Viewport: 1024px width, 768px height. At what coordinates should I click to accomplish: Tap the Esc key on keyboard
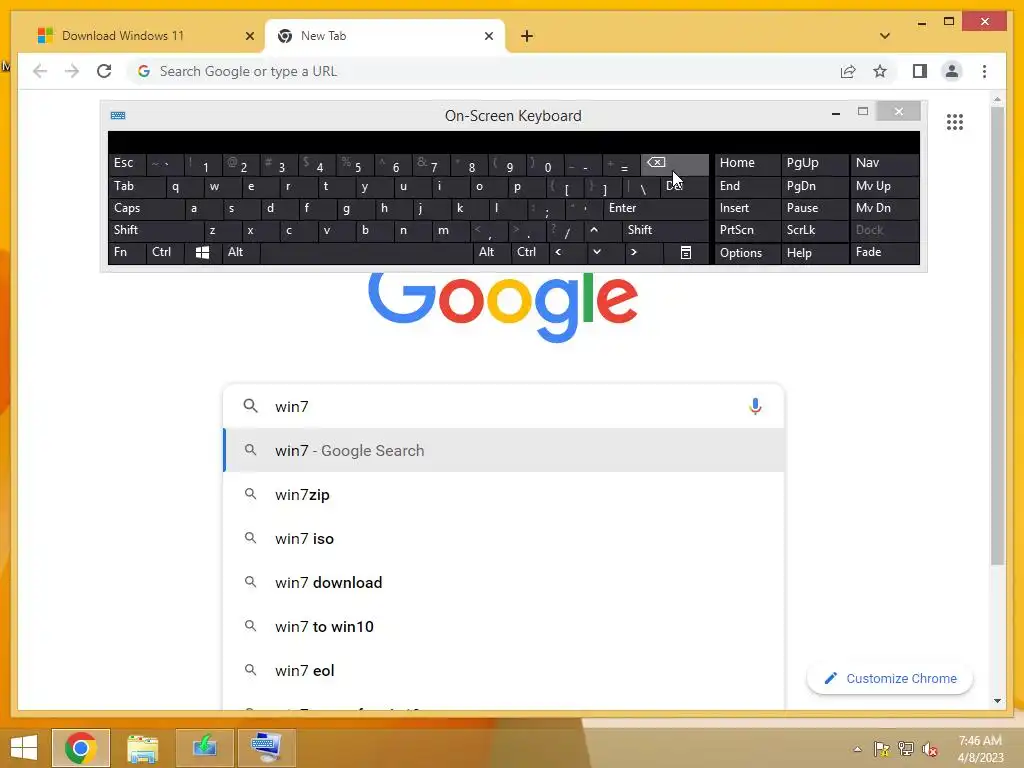coord(127,163)
